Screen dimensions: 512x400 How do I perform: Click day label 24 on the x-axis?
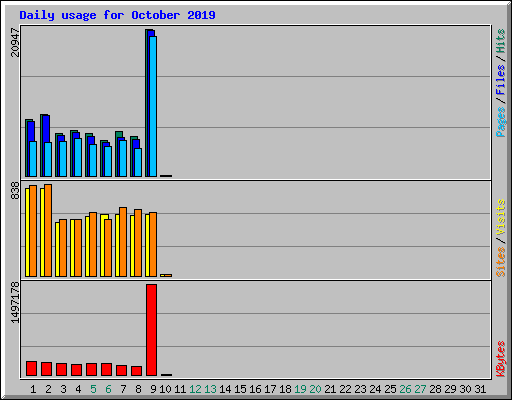[x=375, y=389]
